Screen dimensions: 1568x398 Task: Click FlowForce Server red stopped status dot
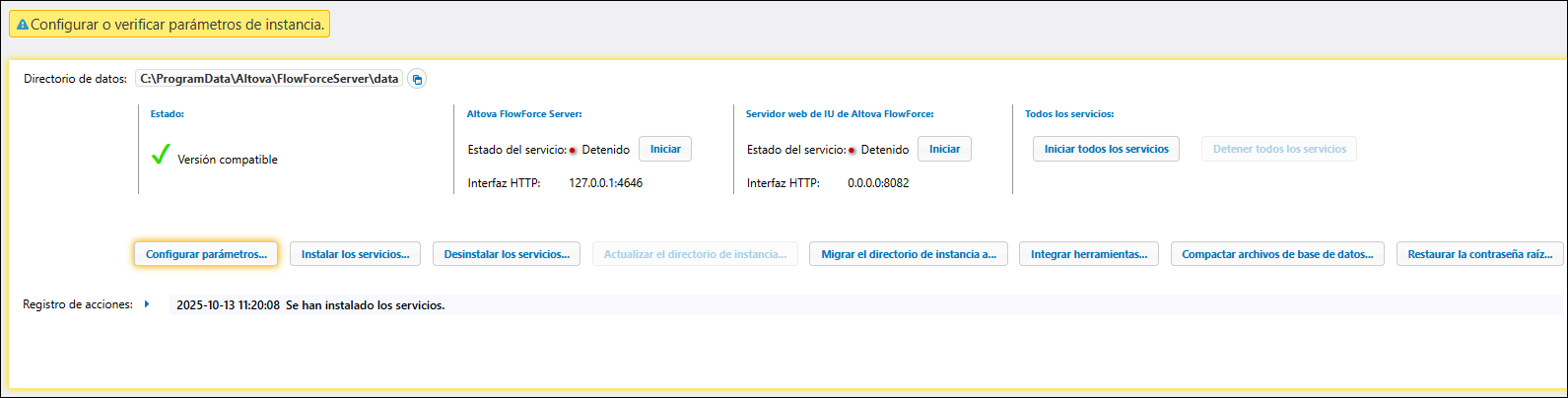click(573, 151)
